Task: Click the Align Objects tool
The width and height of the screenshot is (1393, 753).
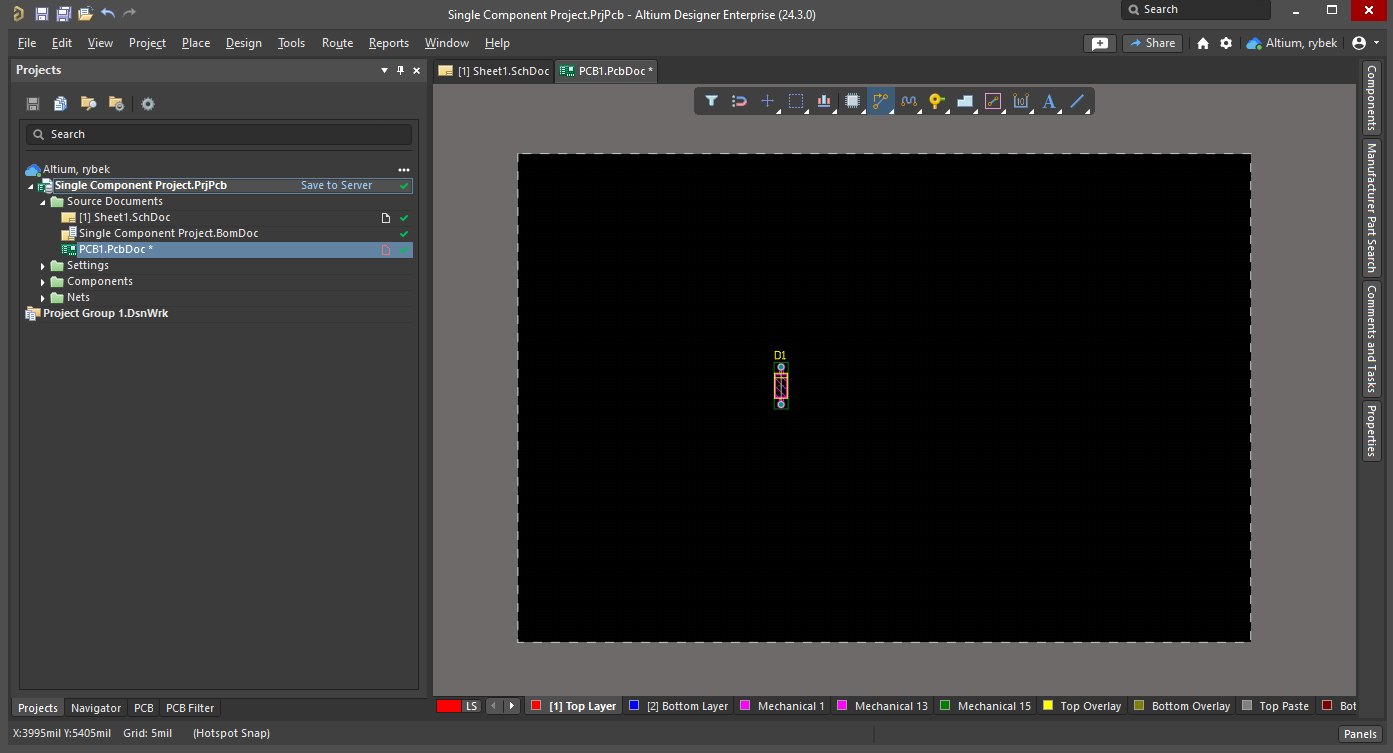Action: [824, 101]
